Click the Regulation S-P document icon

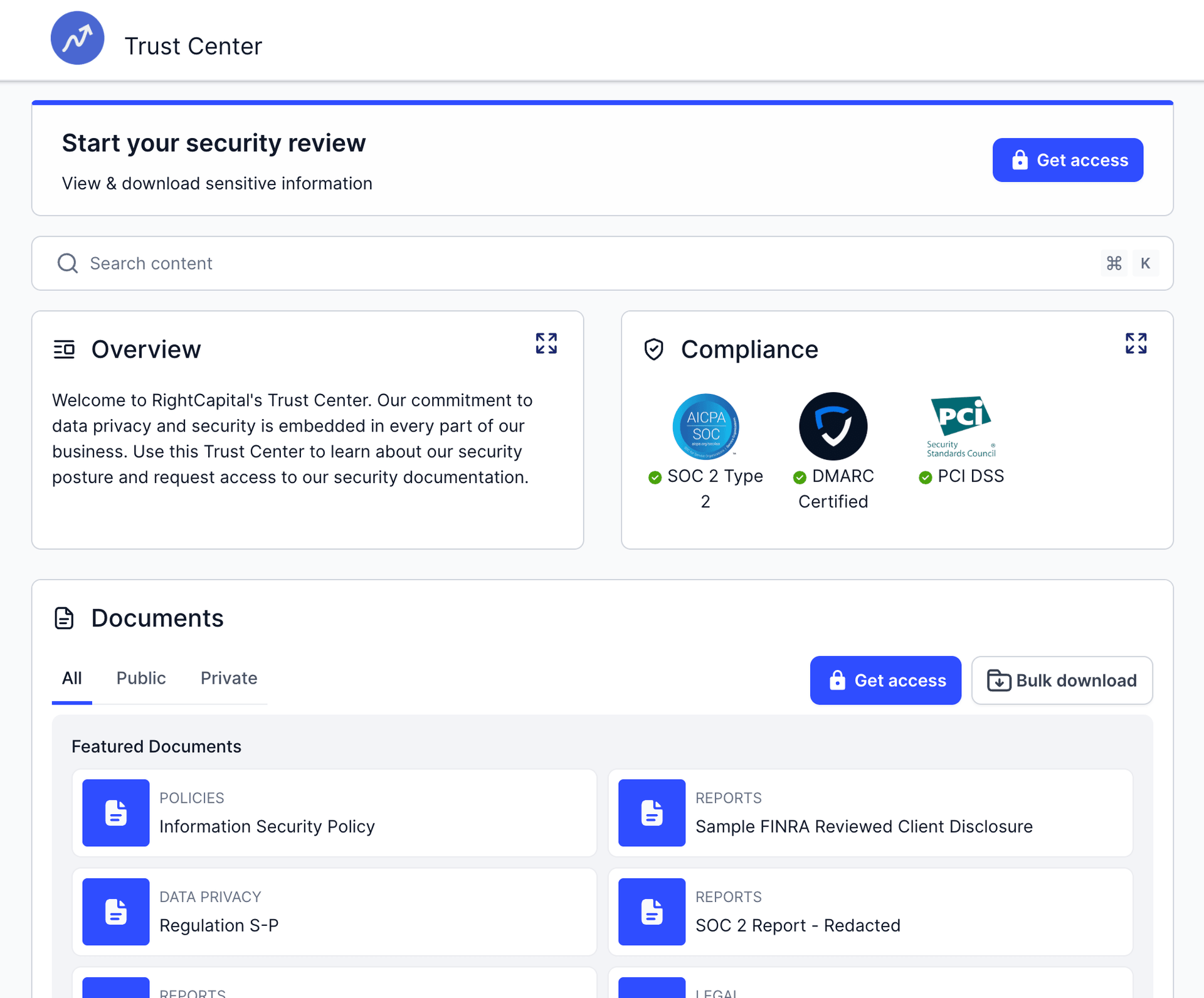[x=116, y=912]
